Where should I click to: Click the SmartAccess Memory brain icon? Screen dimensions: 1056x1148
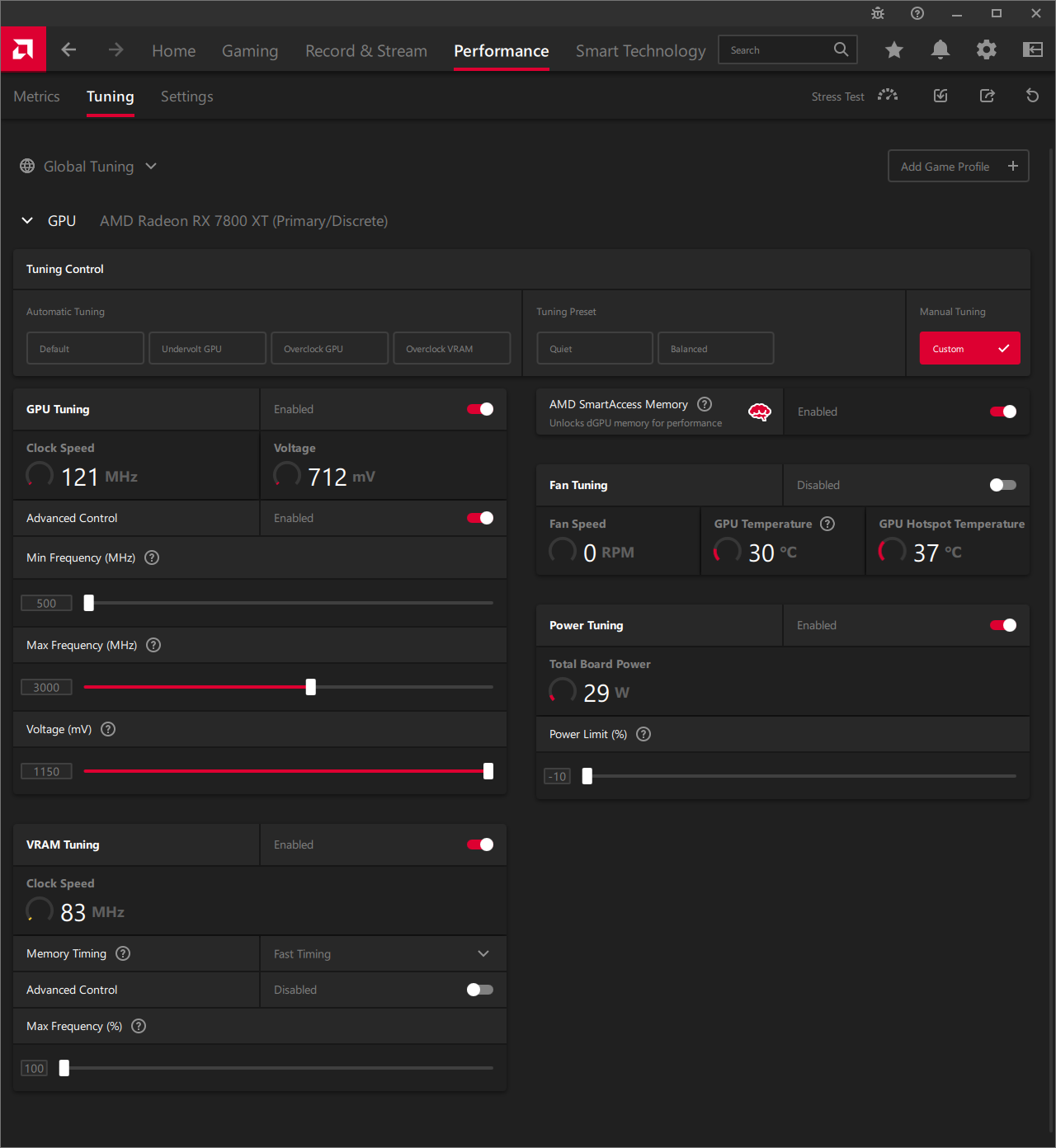coord(760,412)
